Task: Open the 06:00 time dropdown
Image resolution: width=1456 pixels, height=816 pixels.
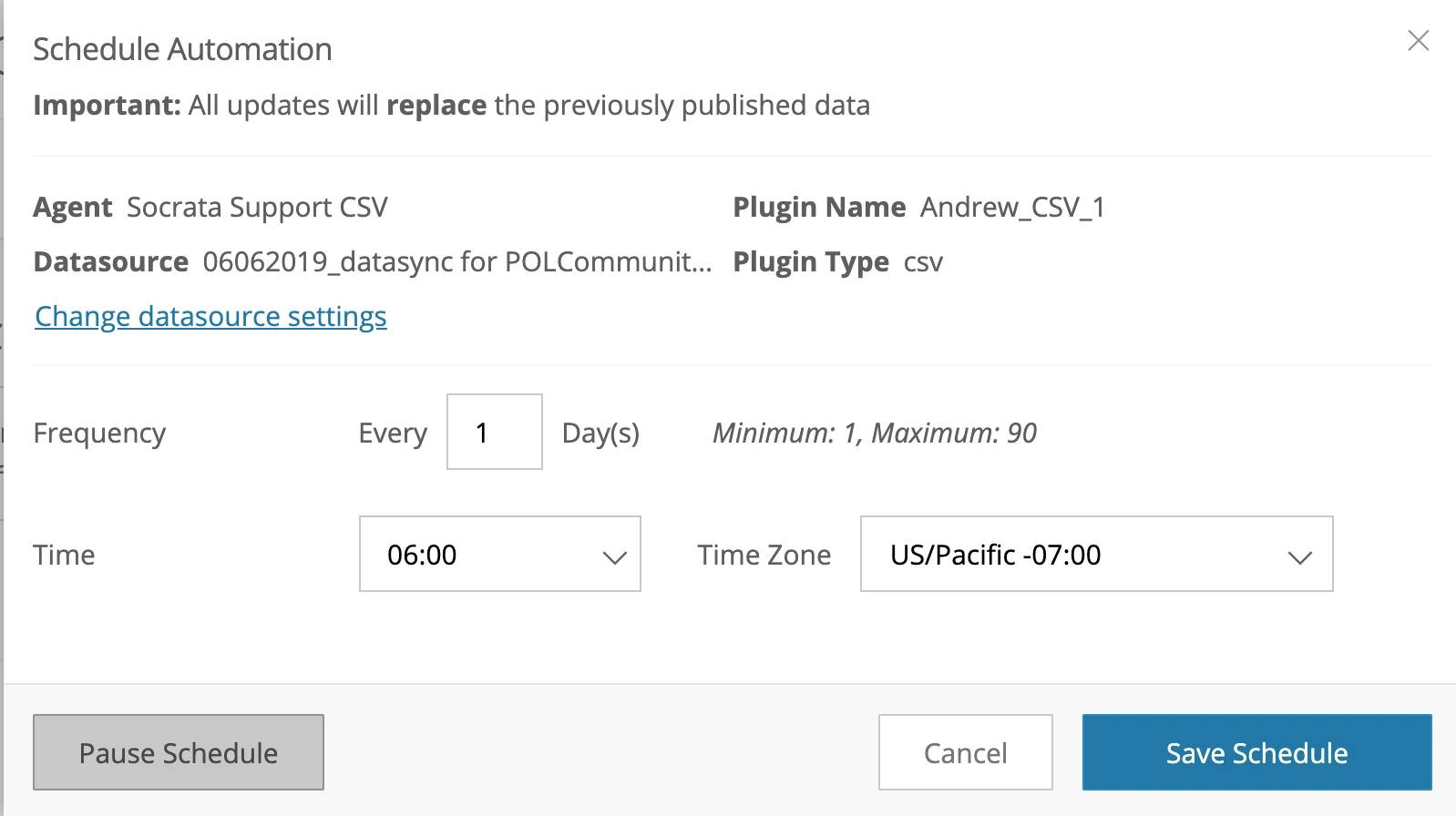Action: click(x=500, y=554)
